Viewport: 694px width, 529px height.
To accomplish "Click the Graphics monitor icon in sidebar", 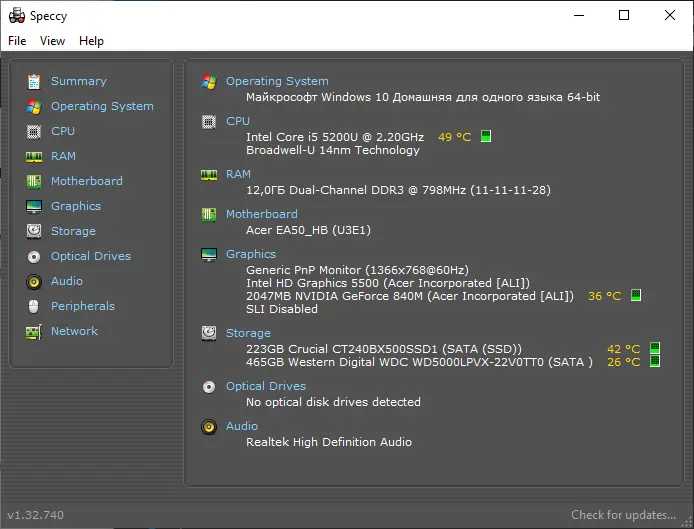I will (34, 206).
